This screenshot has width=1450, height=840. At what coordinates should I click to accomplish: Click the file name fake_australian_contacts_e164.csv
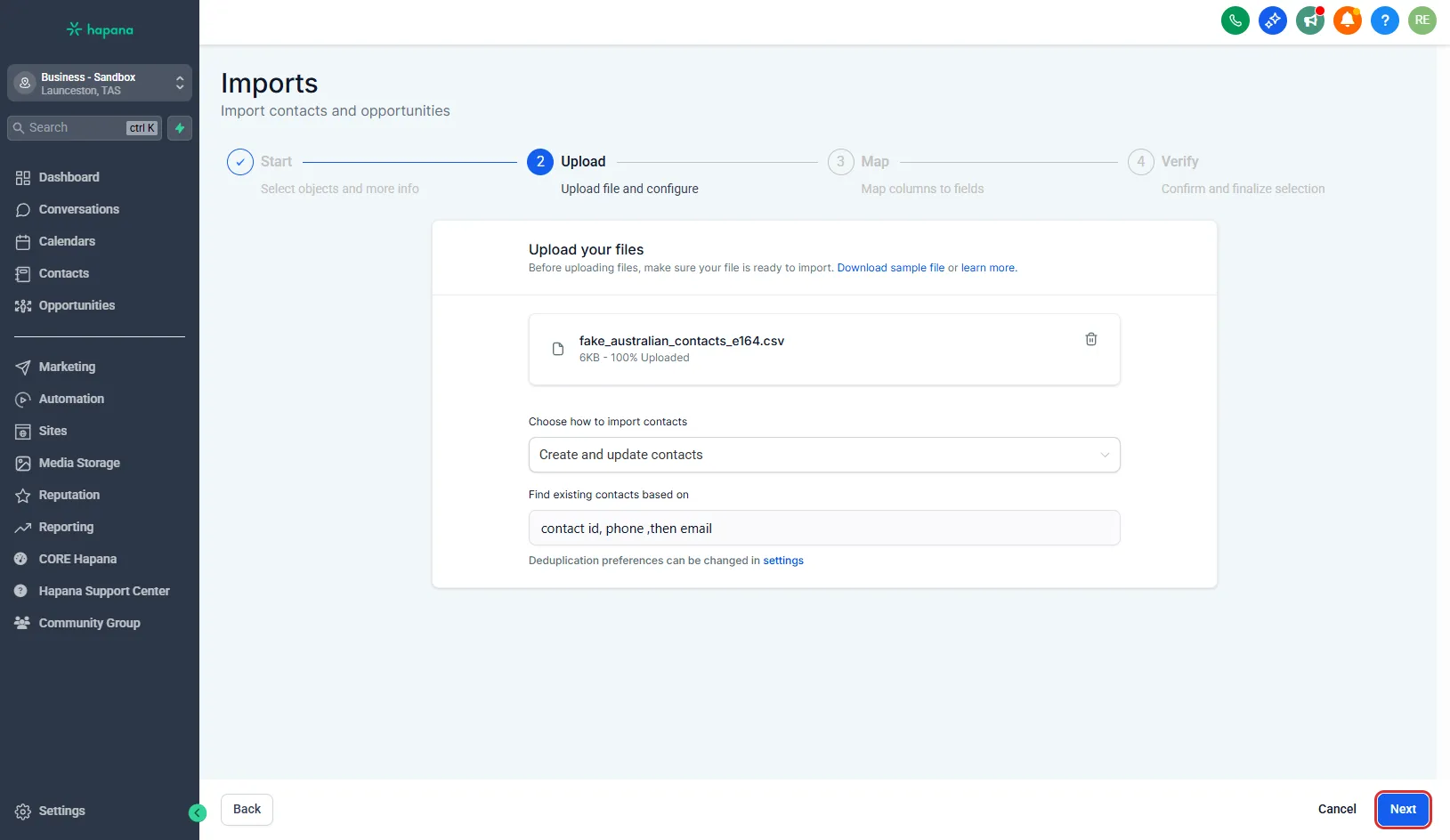click(682, 341)
